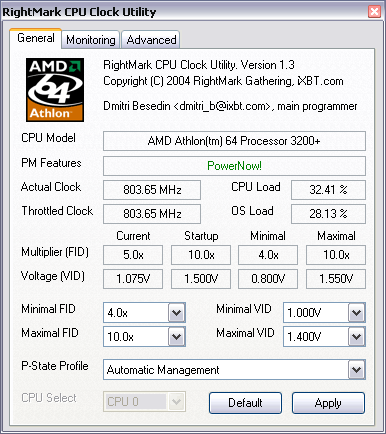386x434 pixels.
Task: Click the Copyright 2004 RightMark Gathering line
Action: [x=223, y=81]
